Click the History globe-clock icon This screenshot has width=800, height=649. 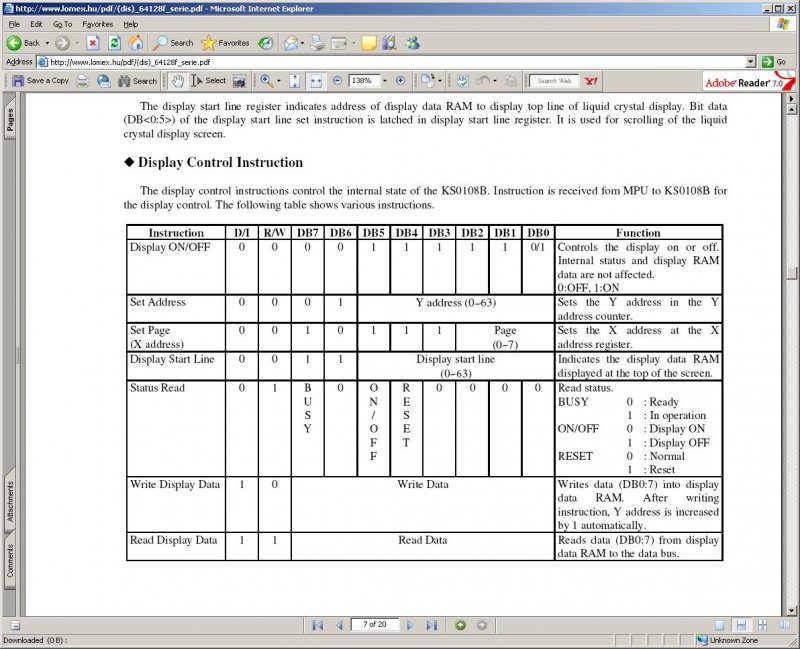[x=265, y=43]
